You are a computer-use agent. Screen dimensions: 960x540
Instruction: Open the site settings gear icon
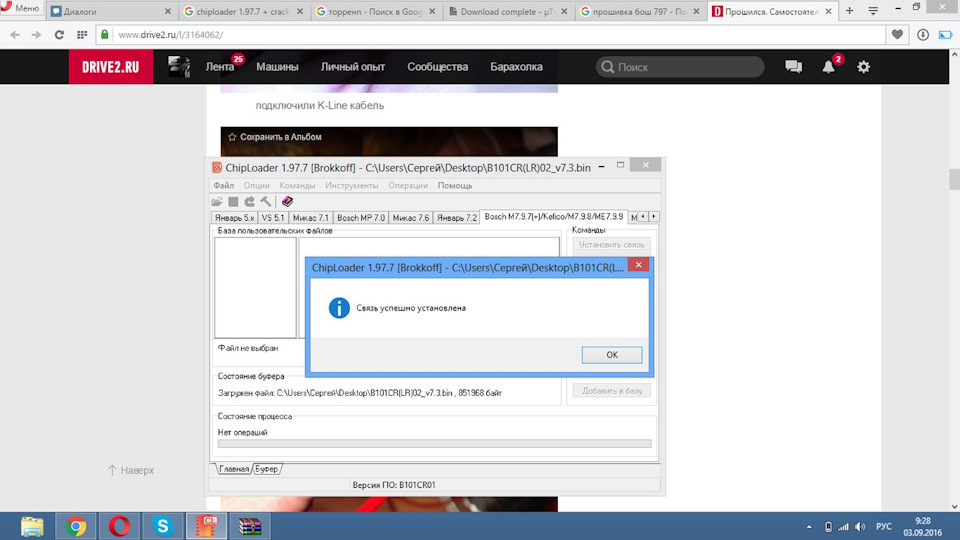[863, 67]
